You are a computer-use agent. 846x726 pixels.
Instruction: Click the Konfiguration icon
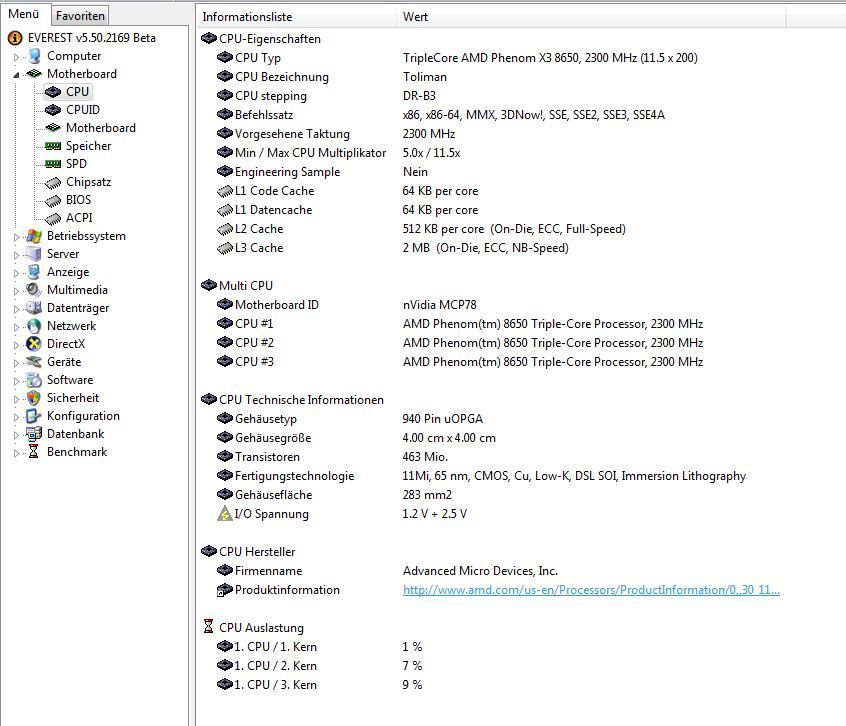tap(34, 416)
